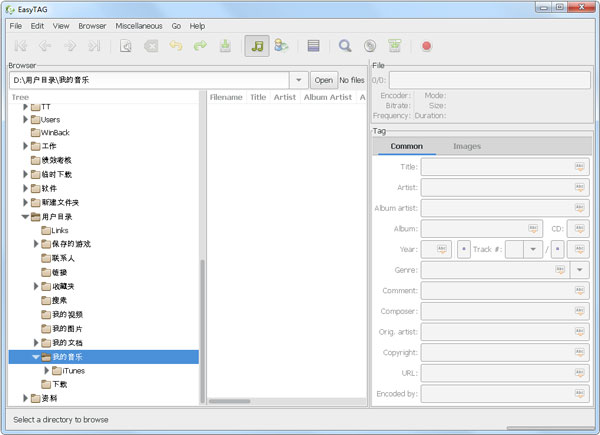Go to previous file arrow icon

pyautogui.click(x=45, y=46)
